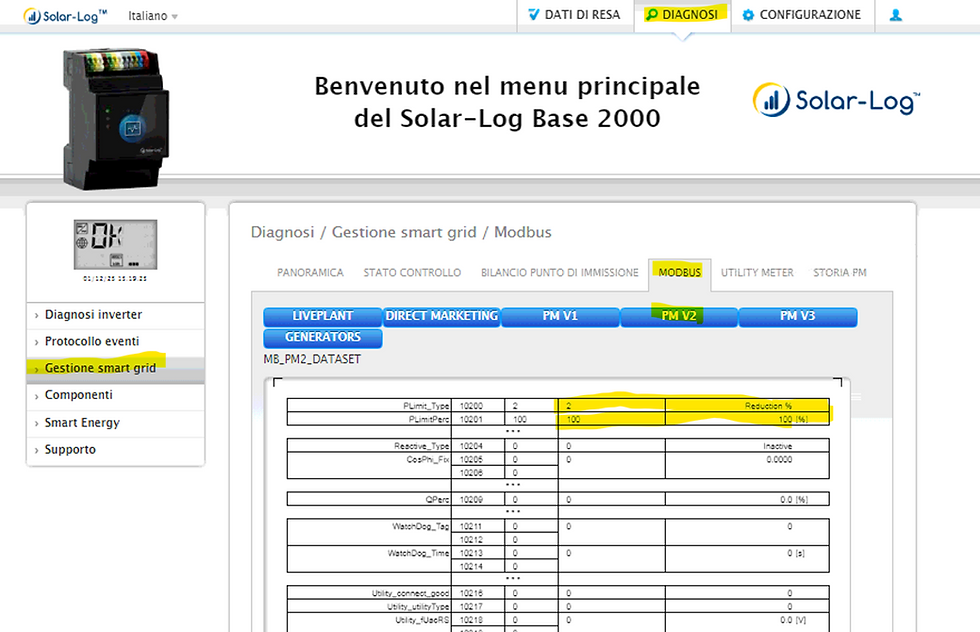Image resolution: width=980 pixels, height=632 pixels.
Task: Select Gestione smart grid in sidebar
Action: pos(100,368)
